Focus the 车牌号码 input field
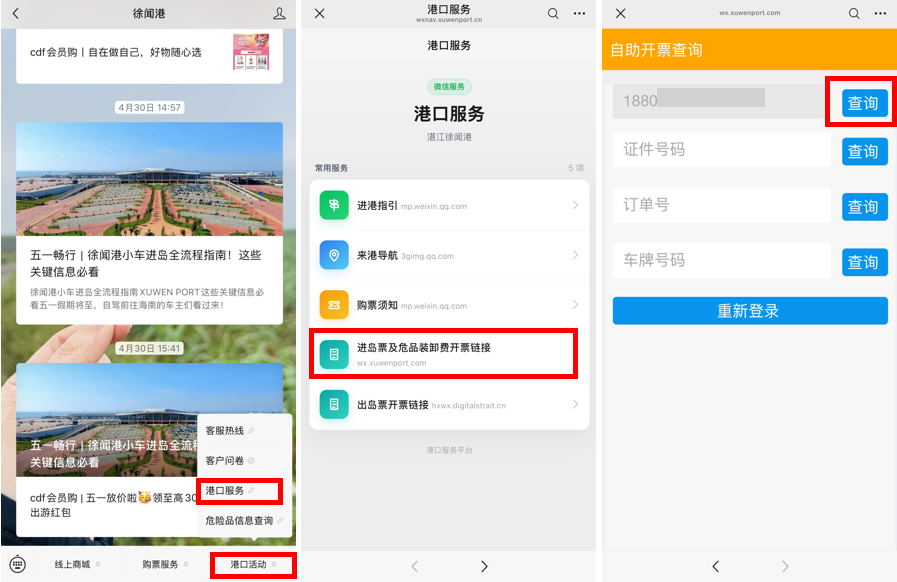897x582 pixels. click(x=721, y=260)
